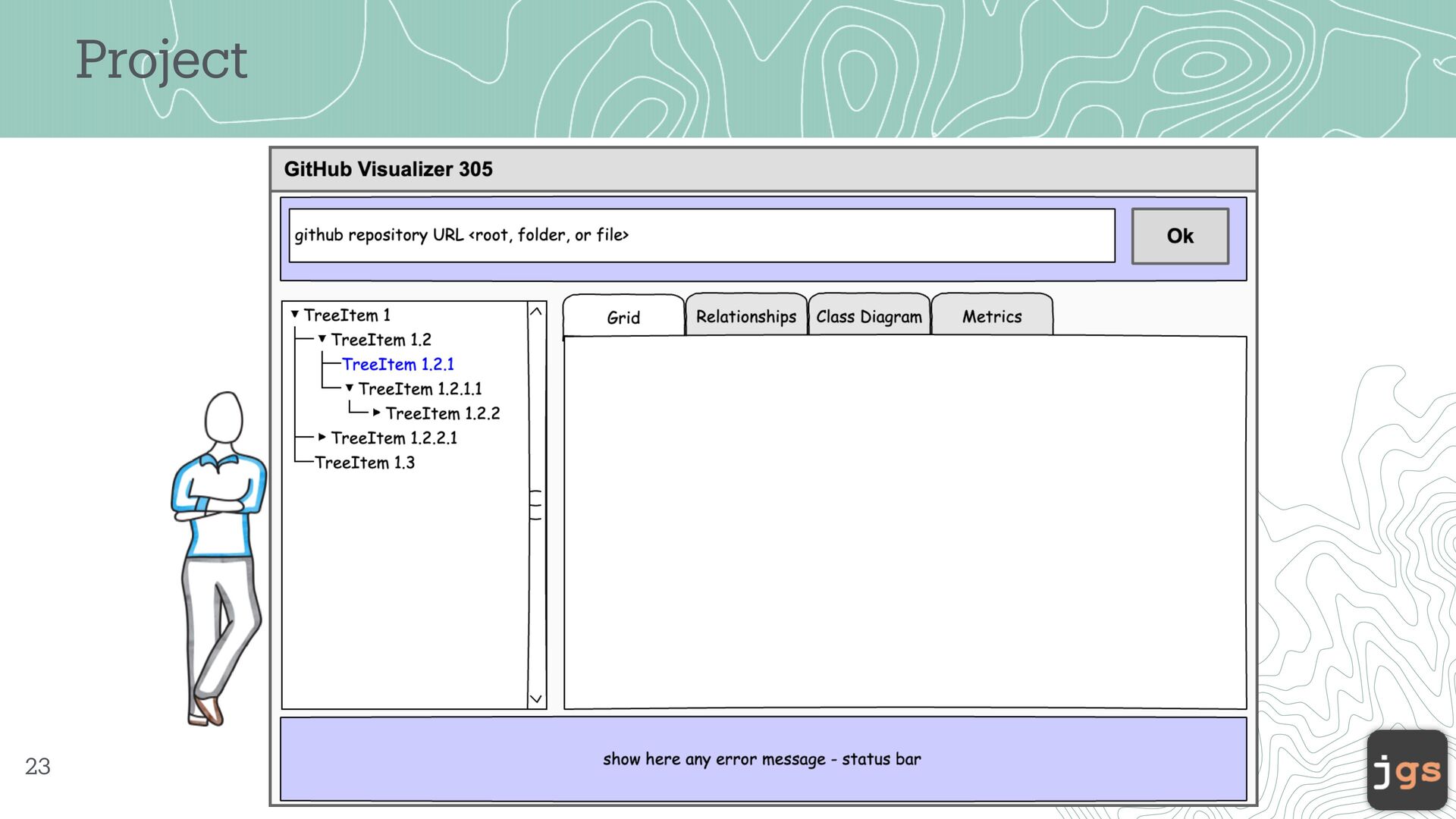Click the tree scrollbar down arrow
The height and width of the screenshot is (819, 1456).
(536, 699)
